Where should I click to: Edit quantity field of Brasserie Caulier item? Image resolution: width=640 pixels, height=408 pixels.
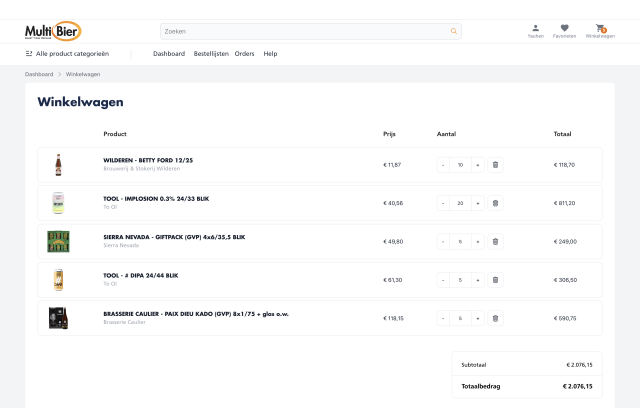click(x=460, y=318)
